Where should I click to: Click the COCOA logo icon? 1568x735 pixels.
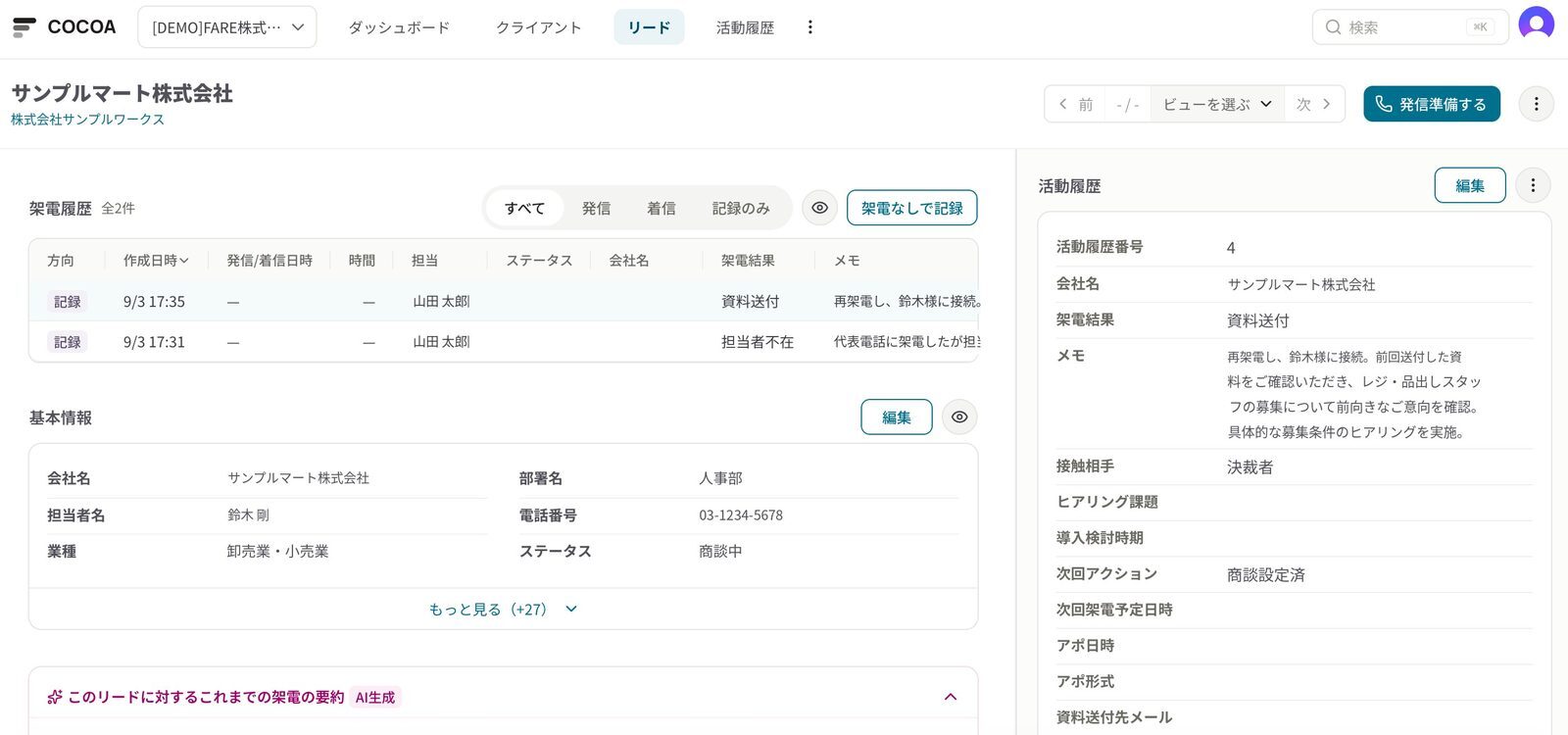(x=24, y=26)
